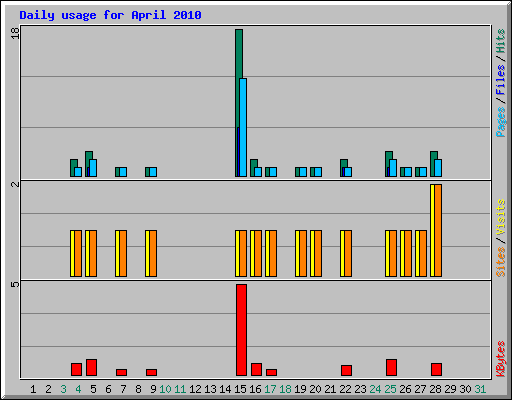
Task: Click day label '25' on the x-axis
Action: (390, 389)
